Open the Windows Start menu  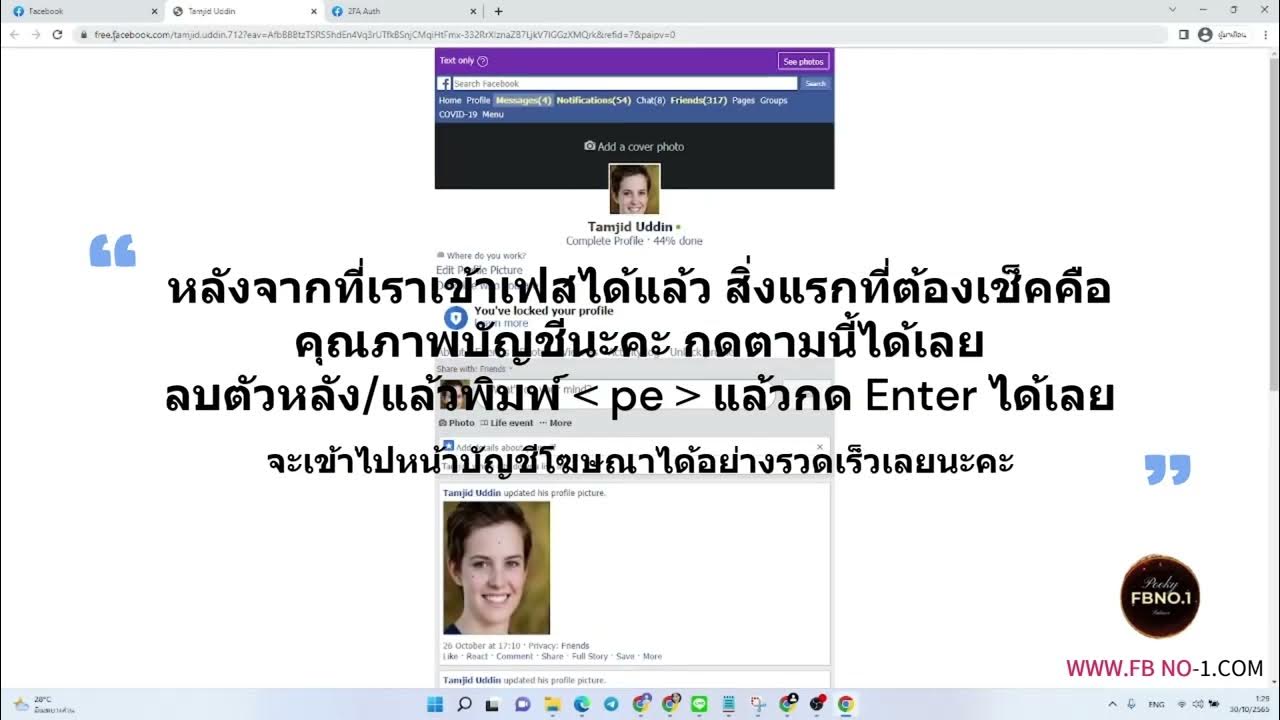pyautogui.click(x=435, y=704)
